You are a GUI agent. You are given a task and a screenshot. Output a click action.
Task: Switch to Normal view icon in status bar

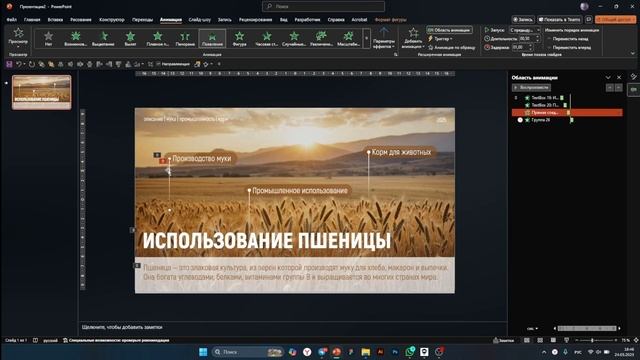coord(527,340)
